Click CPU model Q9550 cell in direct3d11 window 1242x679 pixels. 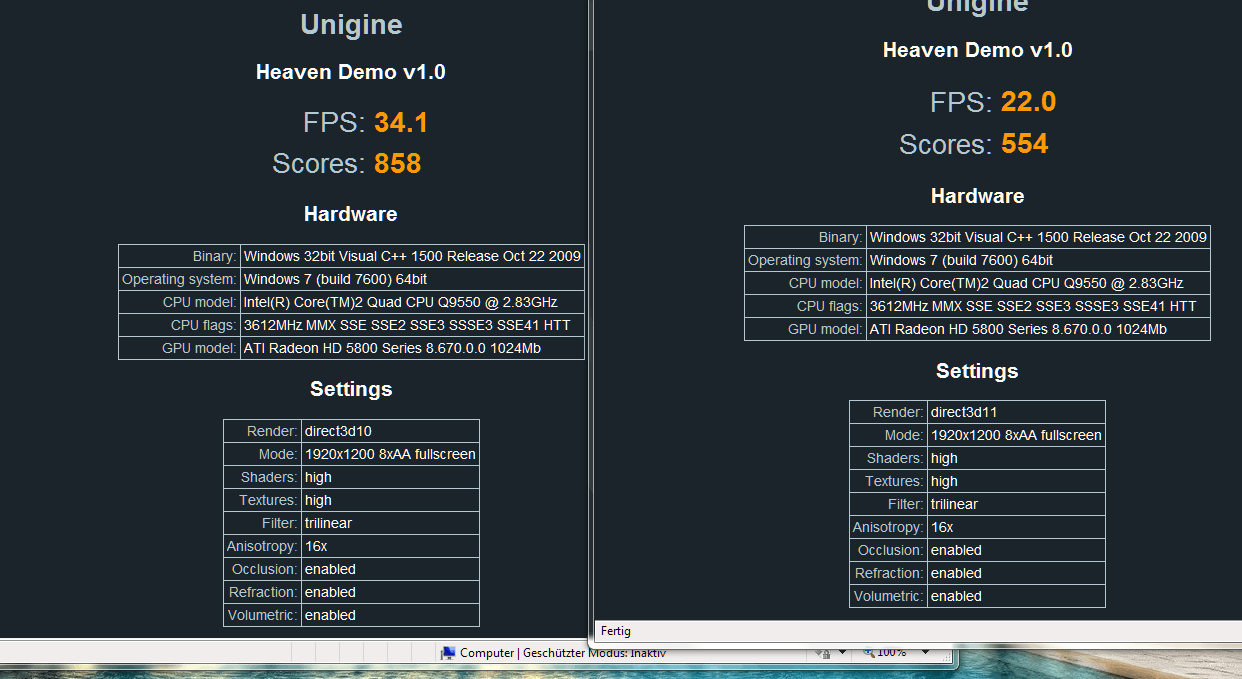point(1038,283)
